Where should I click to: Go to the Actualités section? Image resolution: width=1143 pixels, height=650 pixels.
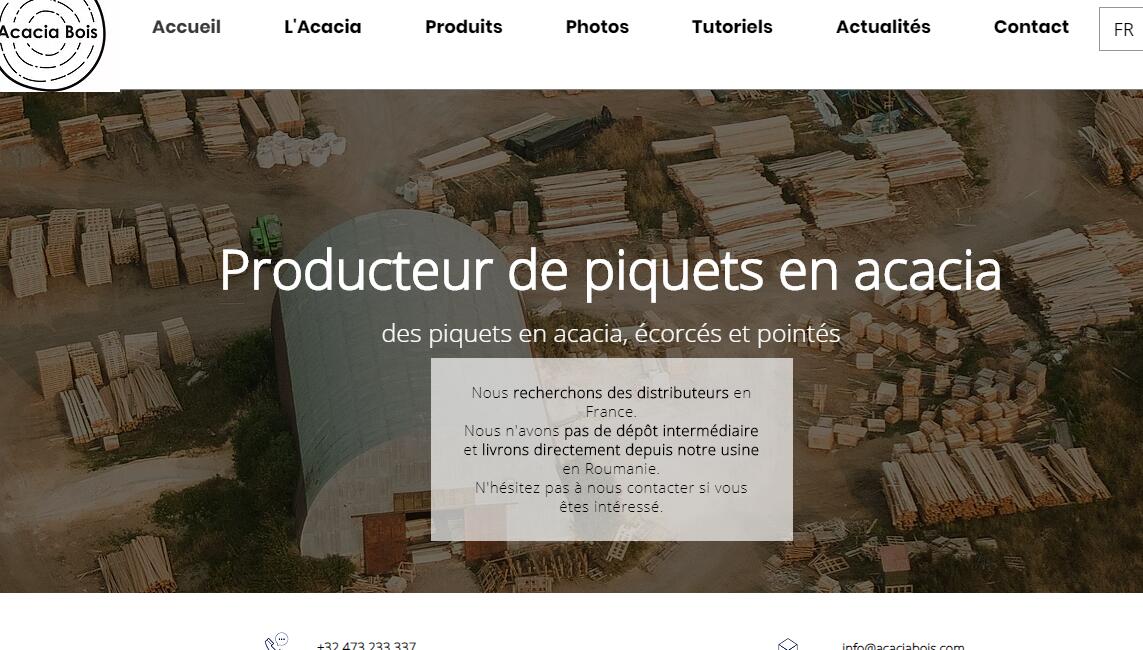coord(883,27)
